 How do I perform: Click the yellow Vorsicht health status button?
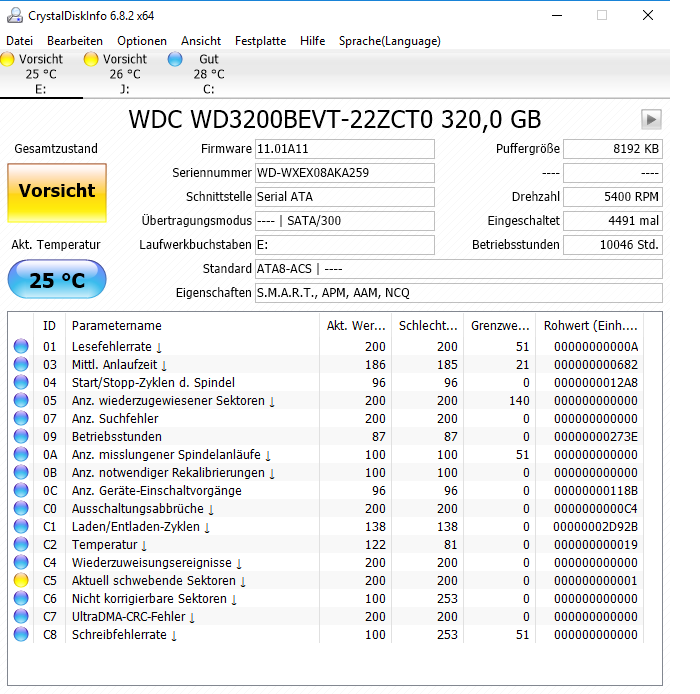(x=57, y=192)
